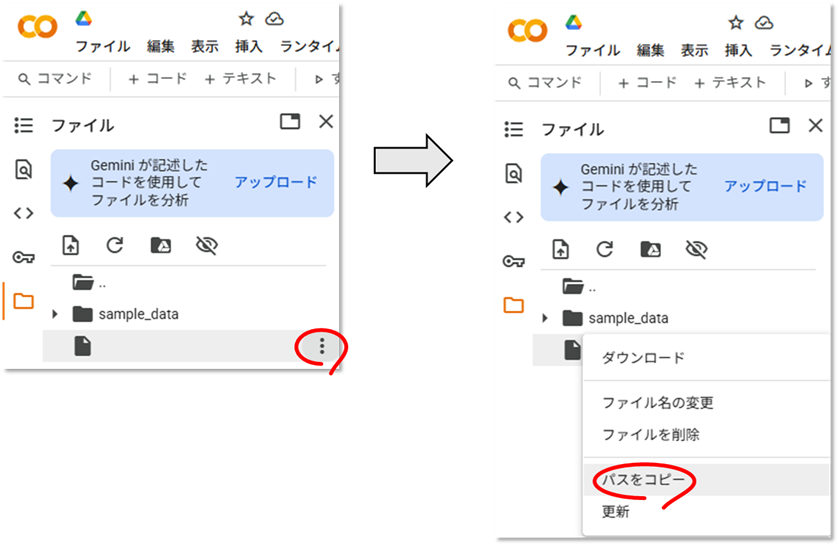Open code snippets icon in left sidebar
839x546 pixels.
(24, 213)
